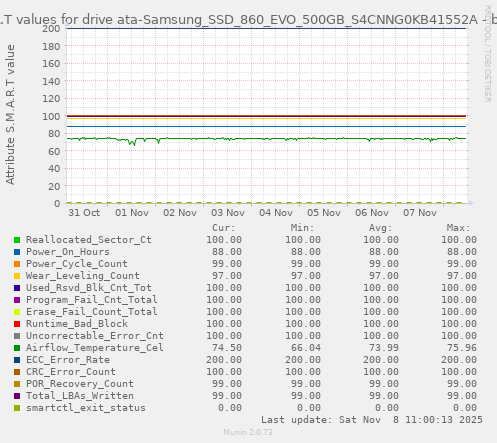Click Airflow temperature maximum value 75.96
Viewport: 497px width, 443px height.
tap(462, 348)
